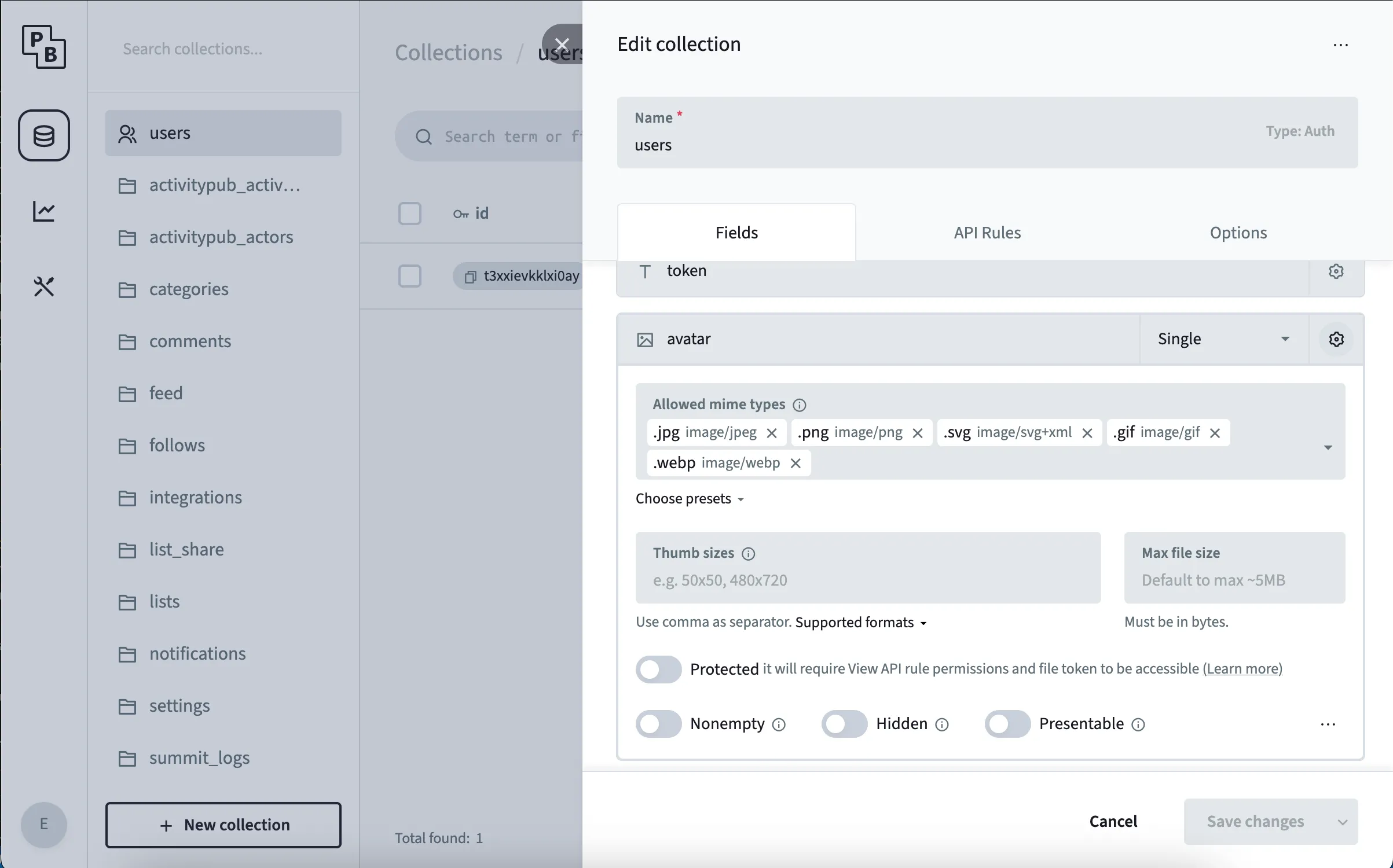Open the Settings tools icon in sidebar

click(44, 286)
